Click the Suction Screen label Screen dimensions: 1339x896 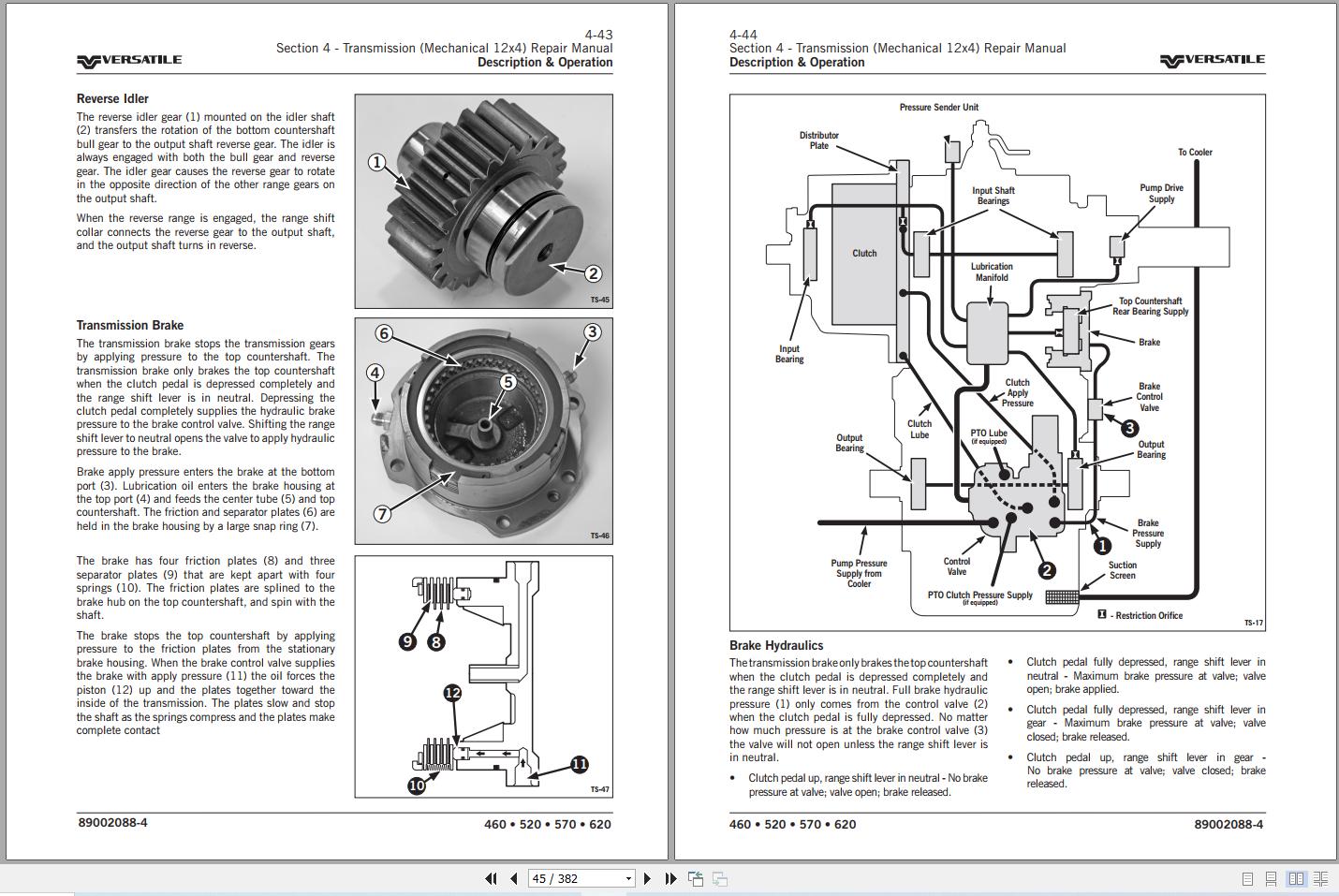click(1122, 570)
